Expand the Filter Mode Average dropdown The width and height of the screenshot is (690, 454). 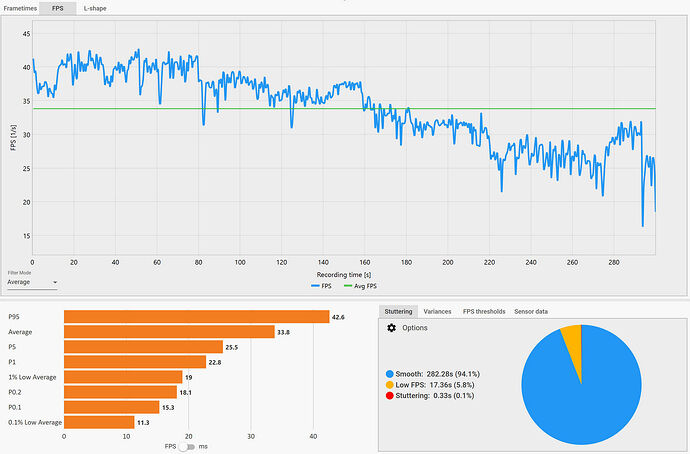(32, 282)
